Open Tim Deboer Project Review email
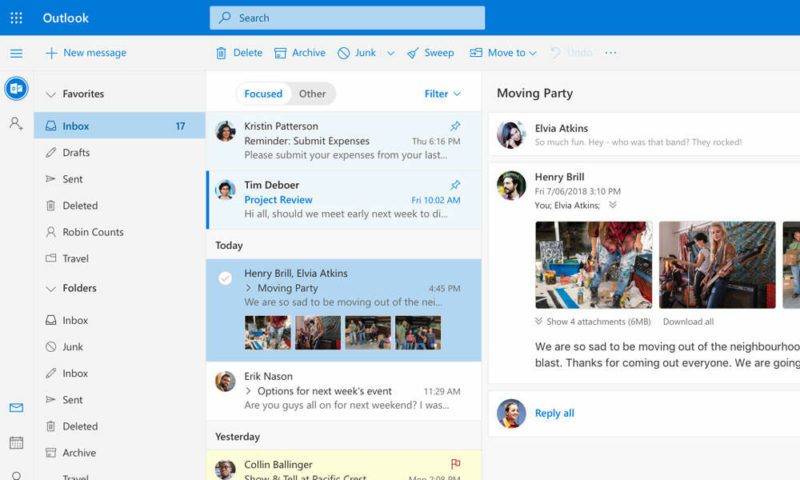Image resolution: width=800 pixels, height=480 pixels. click(x=344, y=199)
